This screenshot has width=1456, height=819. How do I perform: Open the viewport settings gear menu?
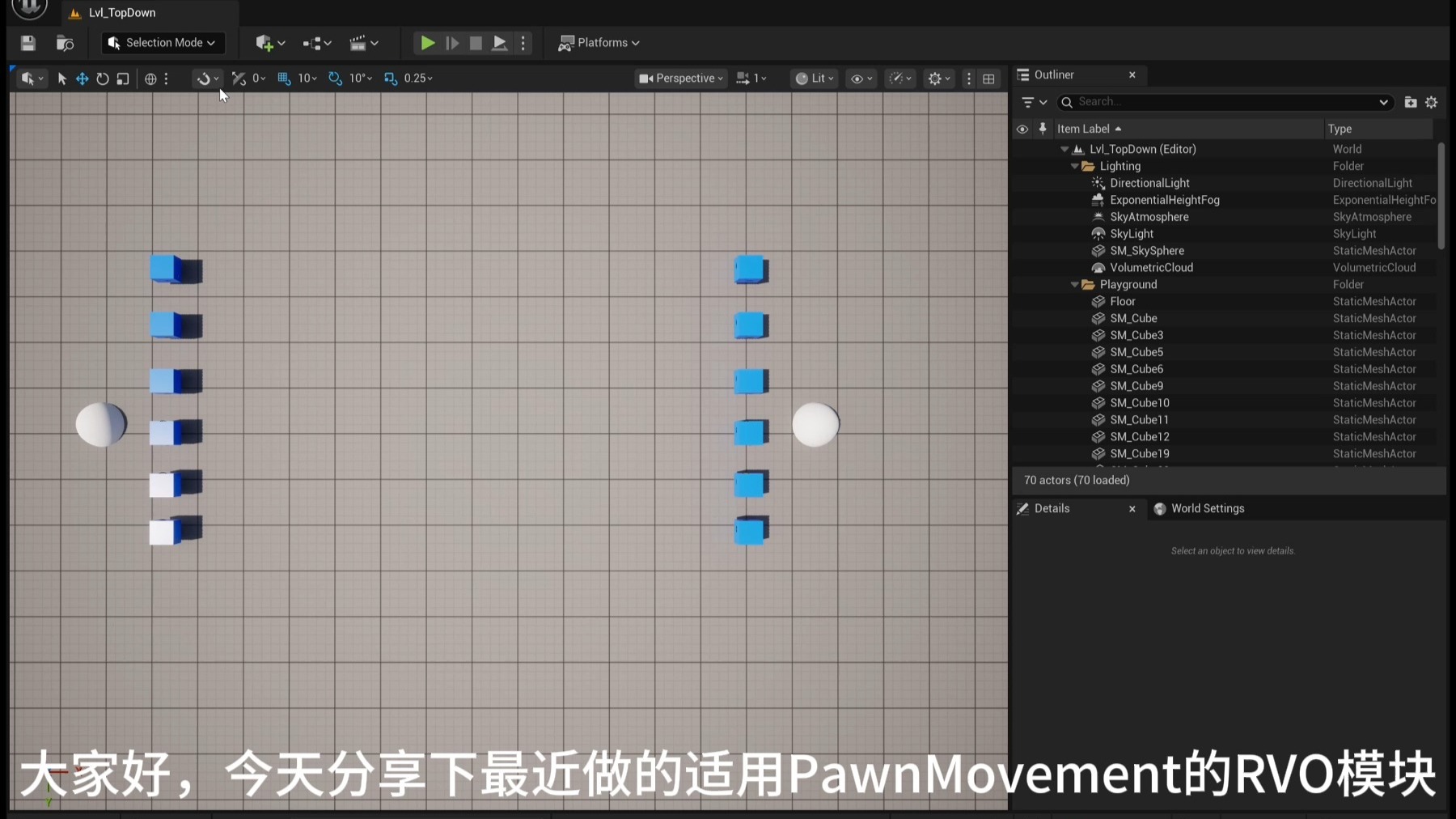click(939, 79)
